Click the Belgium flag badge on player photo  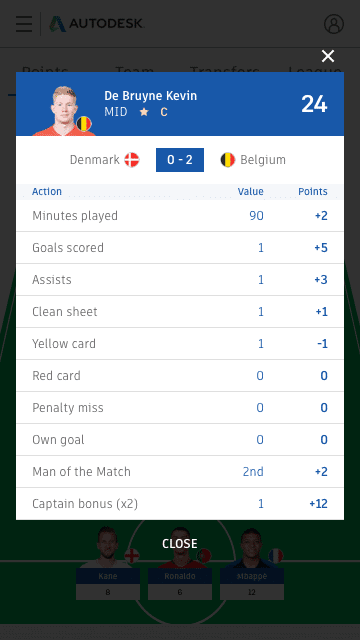pos(84,124)
